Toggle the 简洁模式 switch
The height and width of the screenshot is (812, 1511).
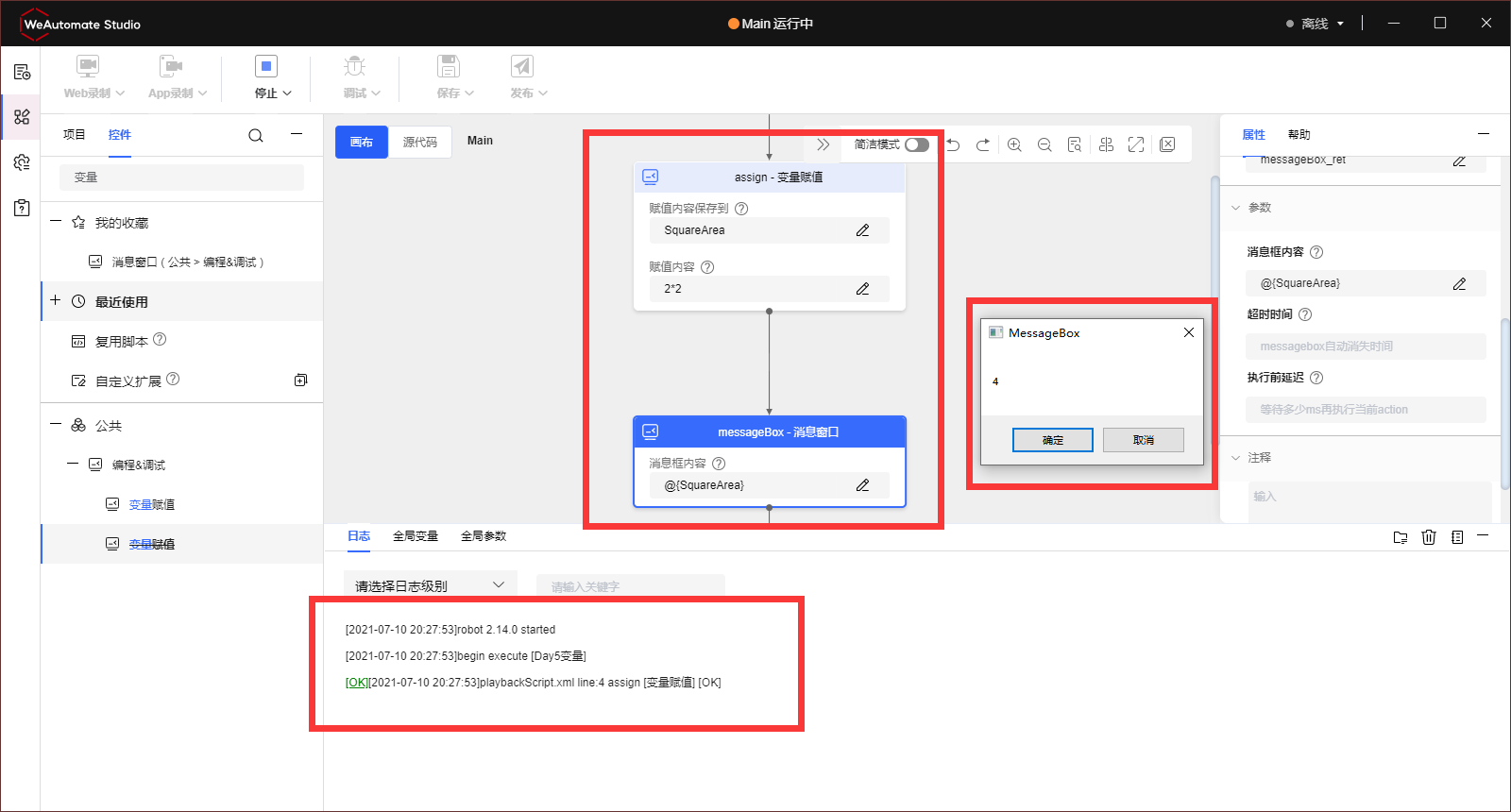[916, 144]
